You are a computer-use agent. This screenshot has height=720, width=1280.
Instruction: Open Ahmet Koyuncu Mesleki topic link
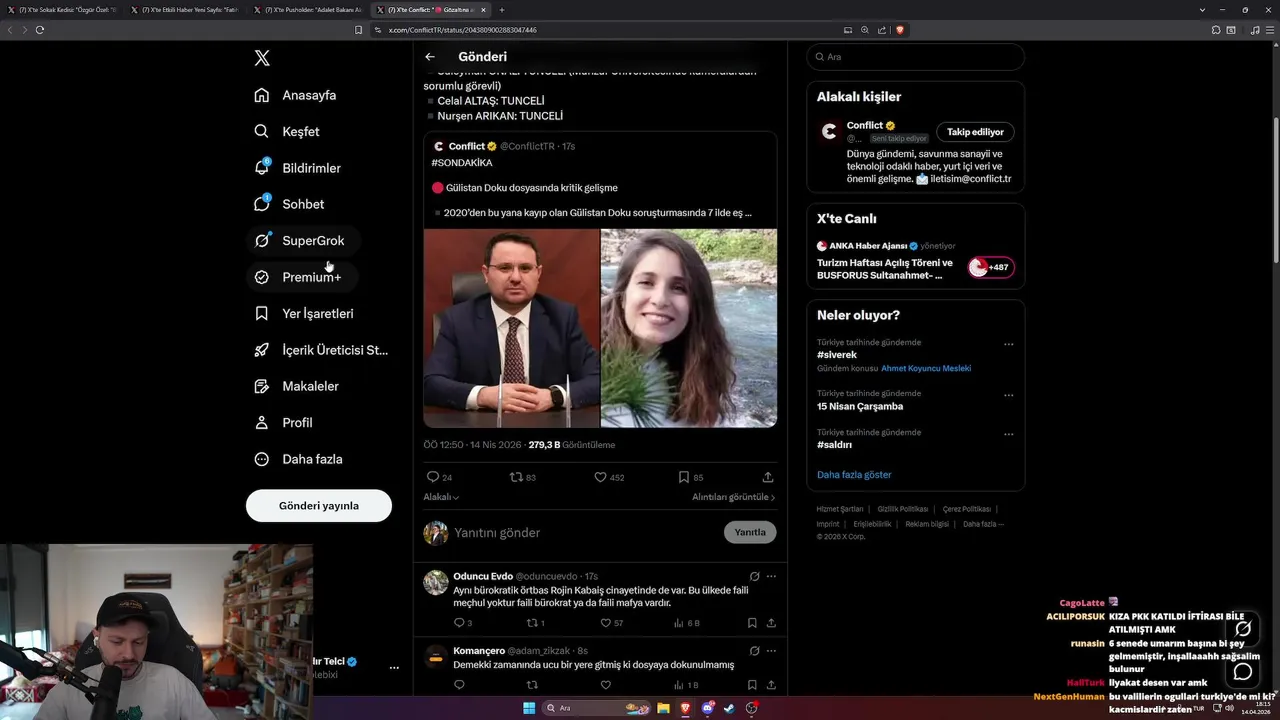point(926,368)
